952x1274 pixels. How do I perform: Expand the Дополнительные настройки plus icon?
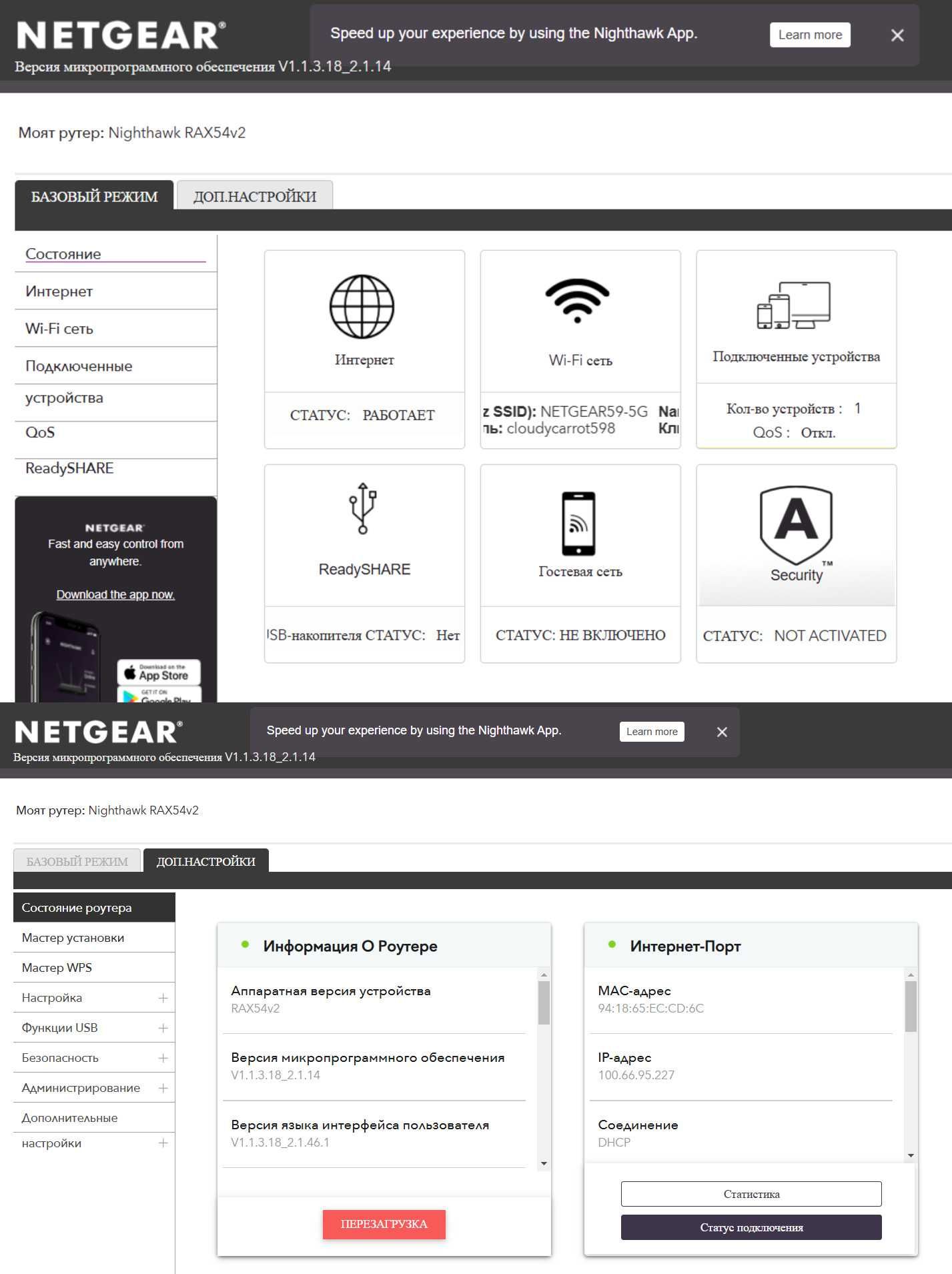tap(163, 1143)
